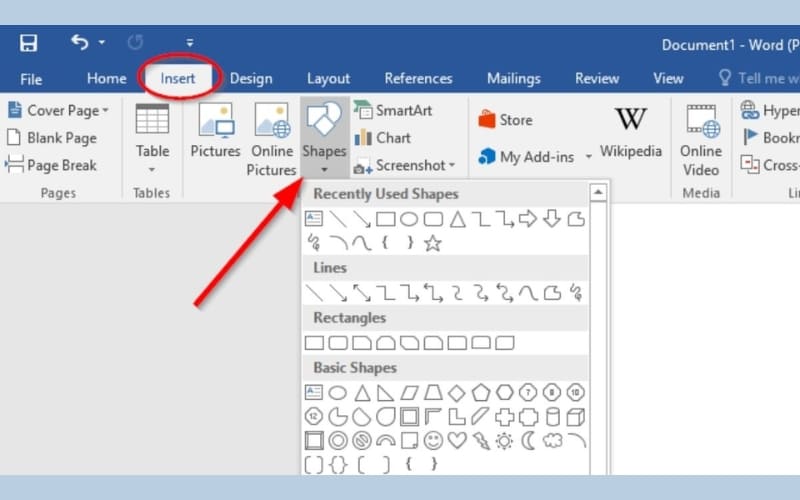
Task: Open the Office Store
Action: (x=505, y=120)
